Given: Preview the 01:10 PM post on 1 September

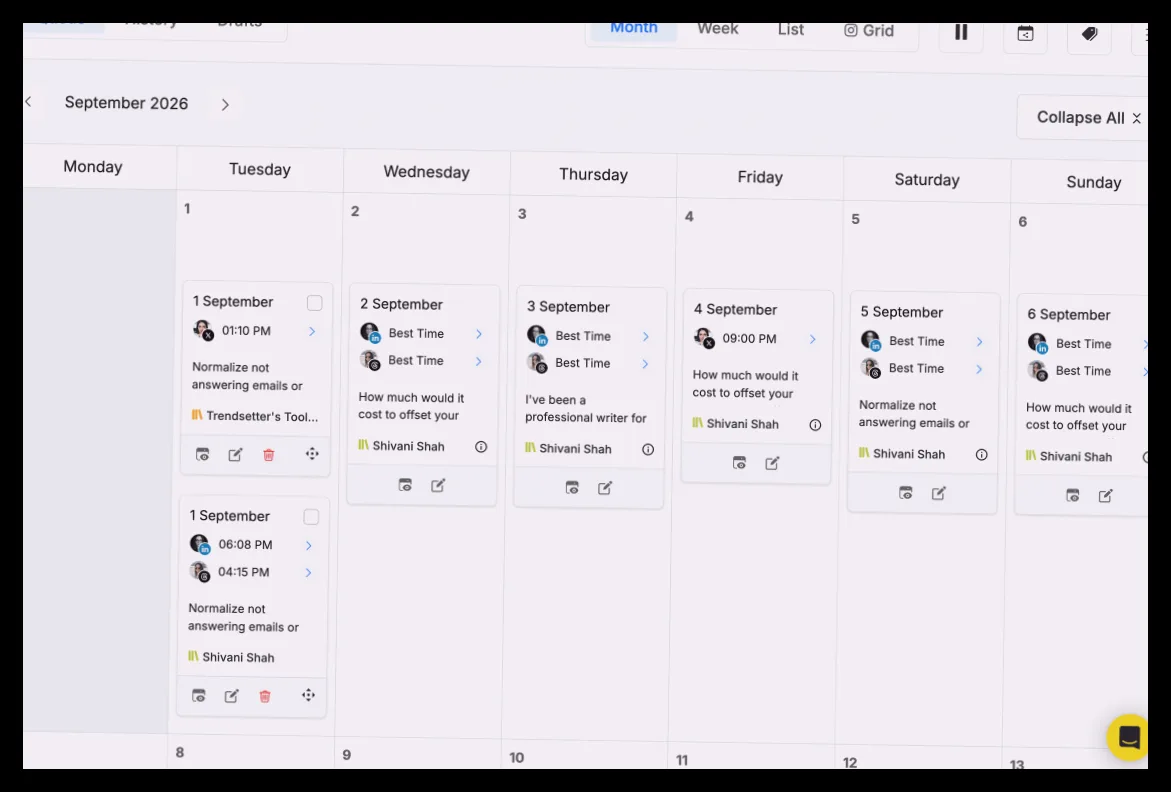Looking at the screenshot, I should tap(202, 454).
